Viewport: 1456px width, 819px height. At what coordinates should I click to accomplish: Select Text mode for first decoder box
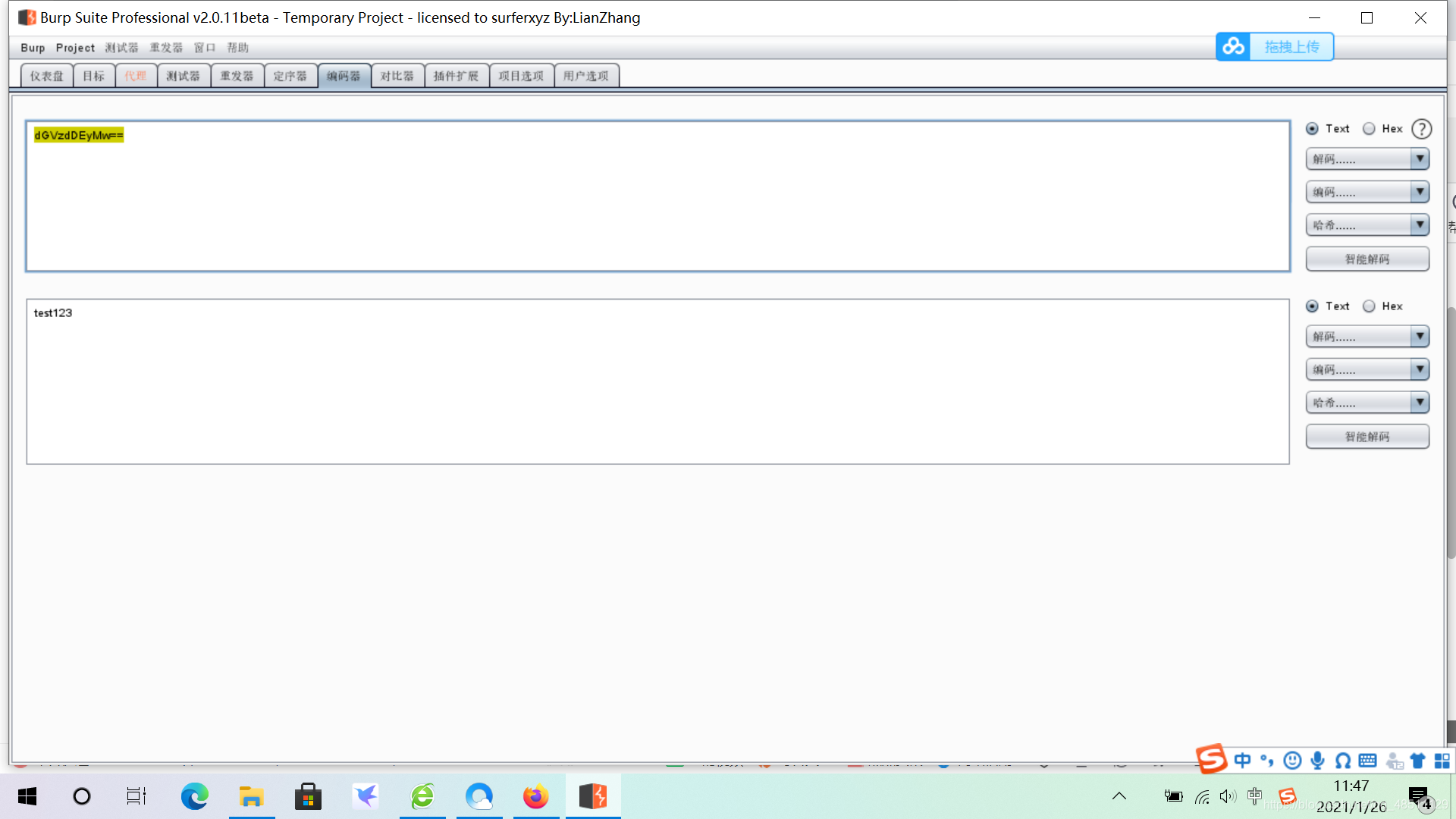pyautogui.click(x=1312, y=129)
